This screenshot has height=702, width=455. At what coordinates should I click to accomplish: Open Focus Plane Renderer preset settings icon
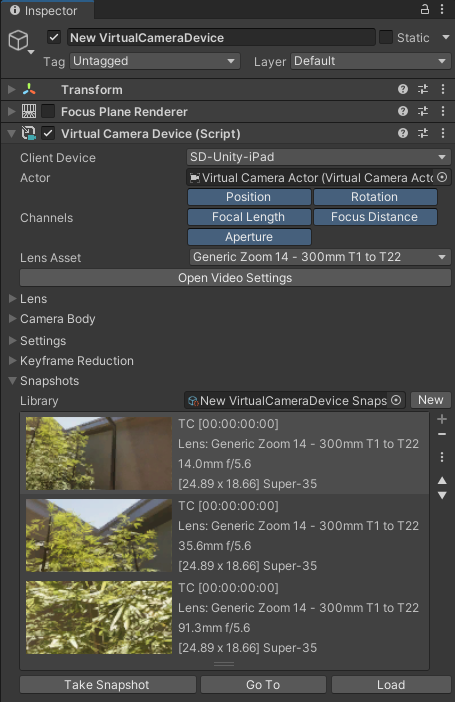coord(423,111)
